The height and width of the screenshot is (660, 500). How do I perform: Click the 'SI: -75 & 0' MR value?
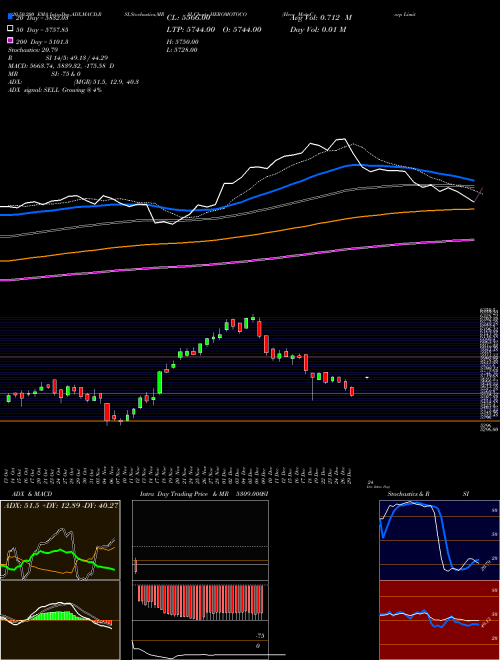coord(66,74)
